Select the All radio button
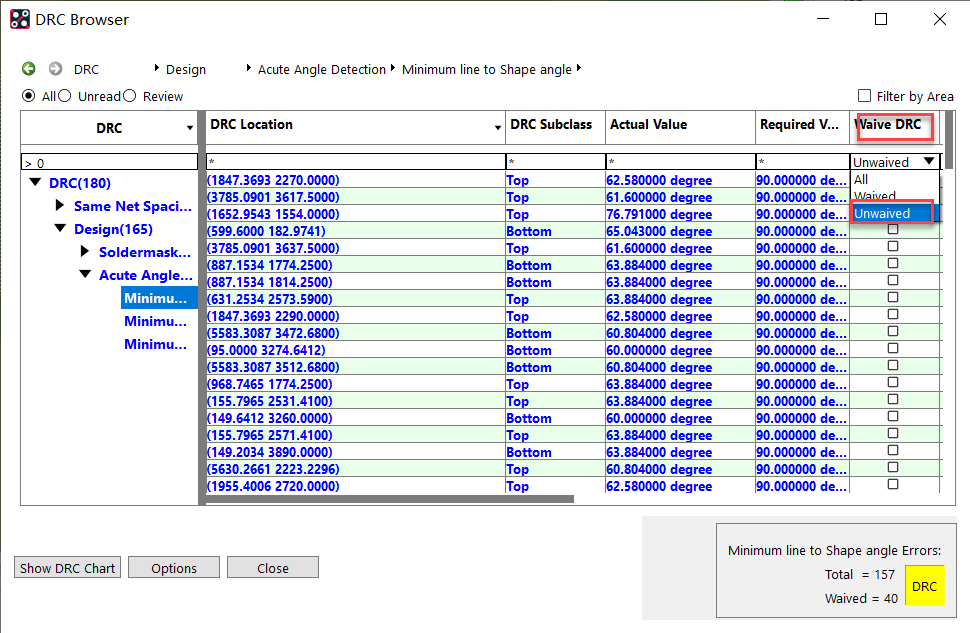 [28, 96]
